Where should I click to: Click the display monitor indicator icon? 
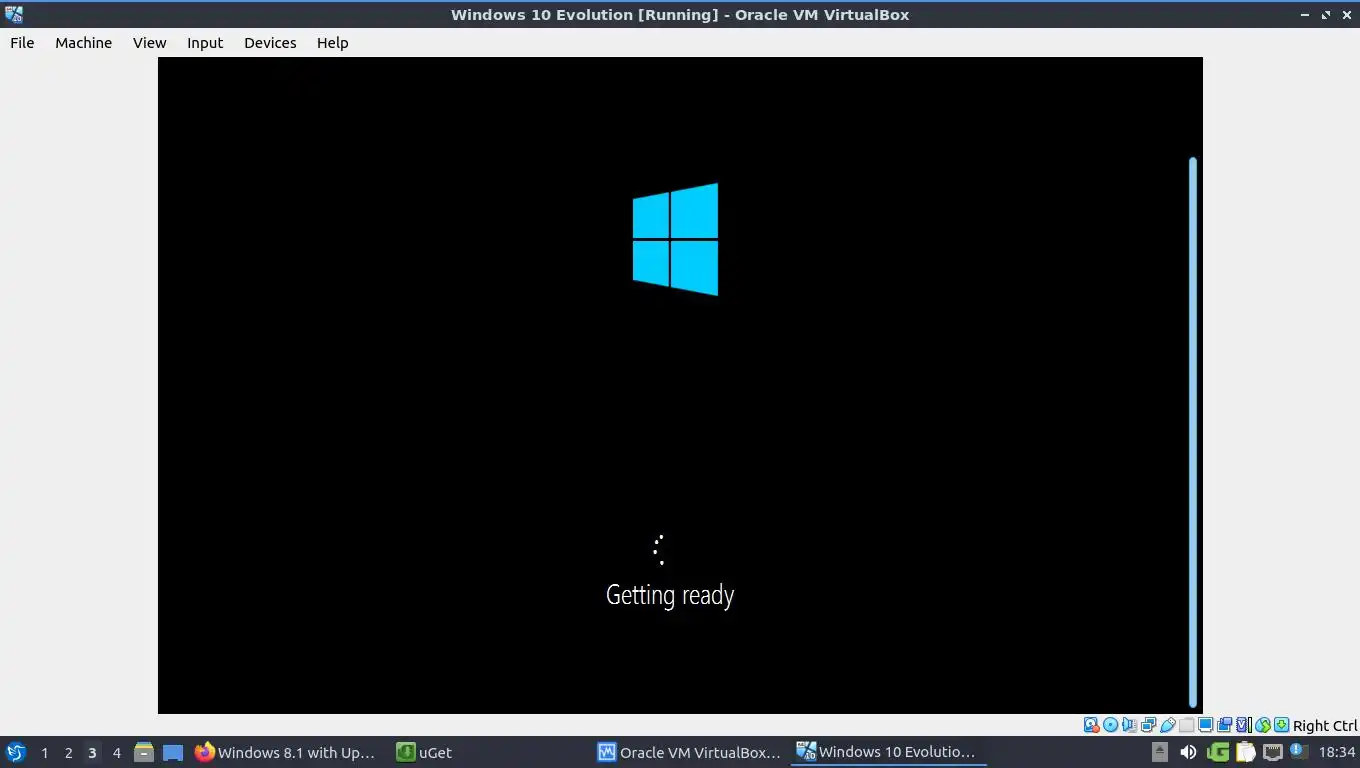(x=1205, y=725)
